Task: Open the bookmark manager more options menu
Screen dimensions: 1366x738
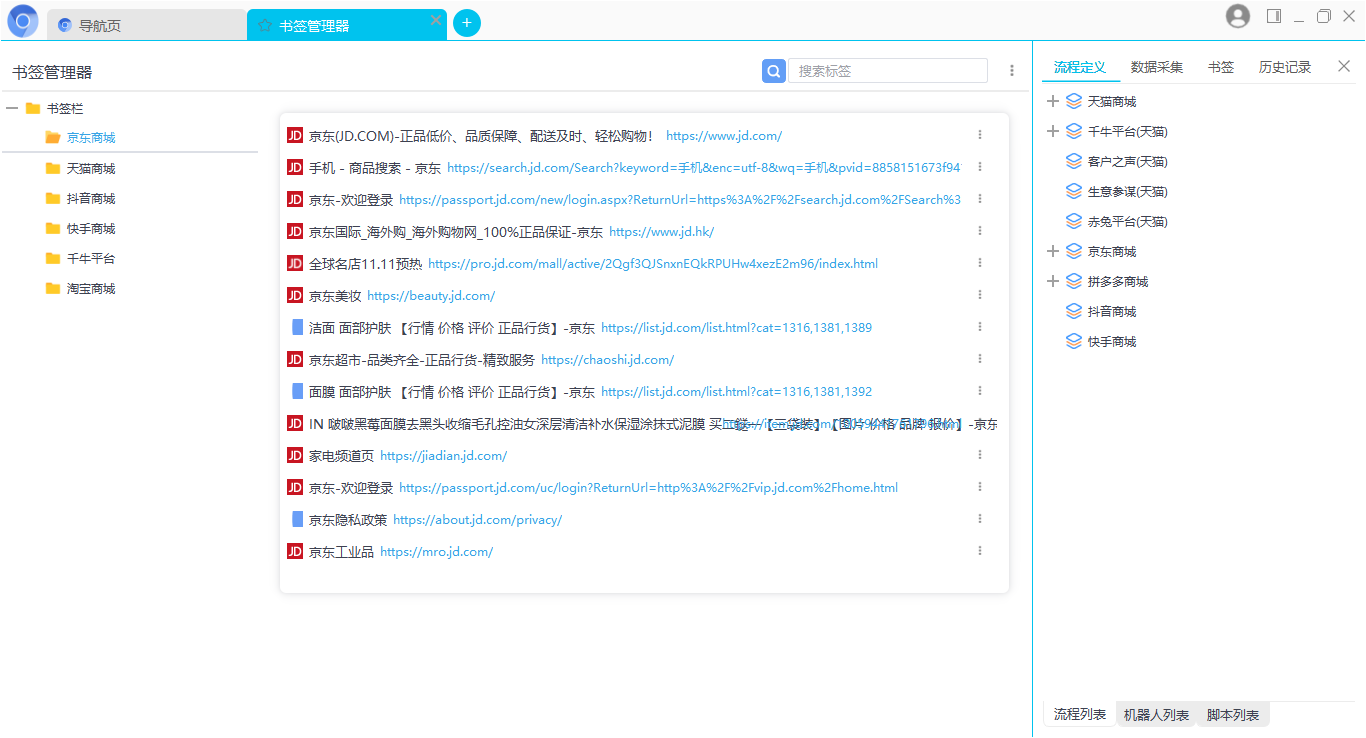Action: (x=1012, y=71)
